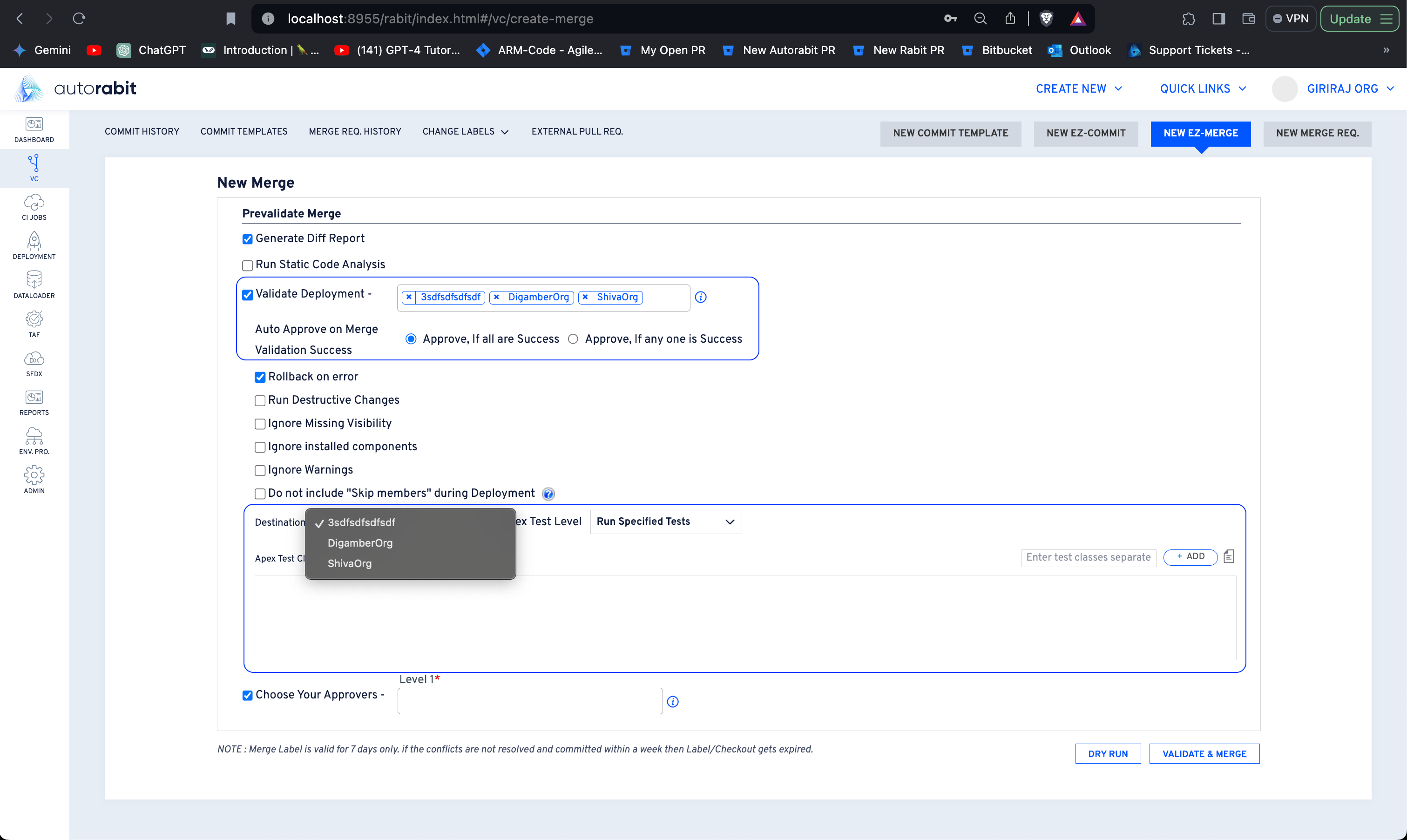
Task: Enable Run Static Code Analysis checkbox
Action: [247, 265]
